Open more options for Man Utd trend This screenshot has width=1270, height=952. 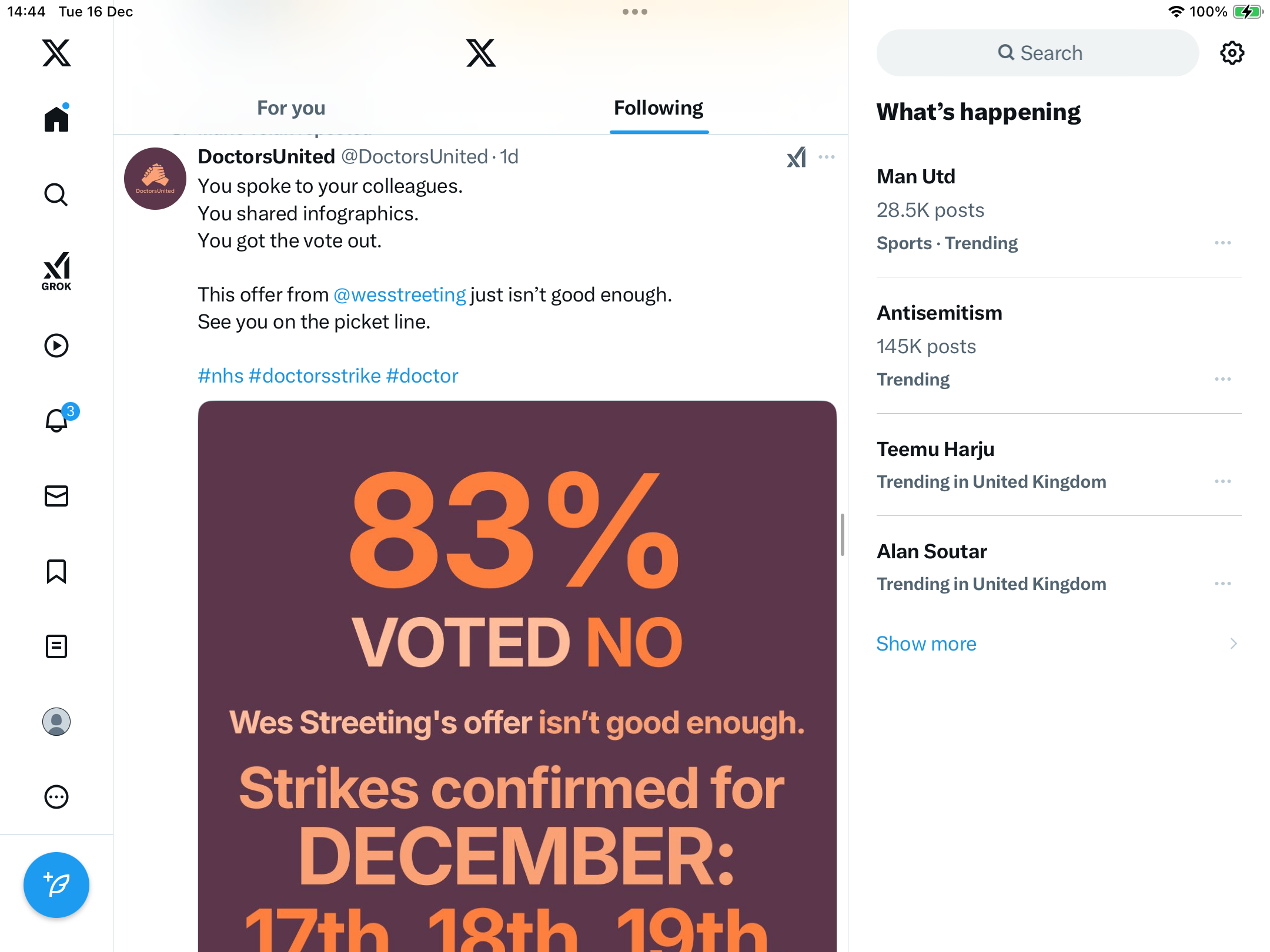(x=1223, y=243)
